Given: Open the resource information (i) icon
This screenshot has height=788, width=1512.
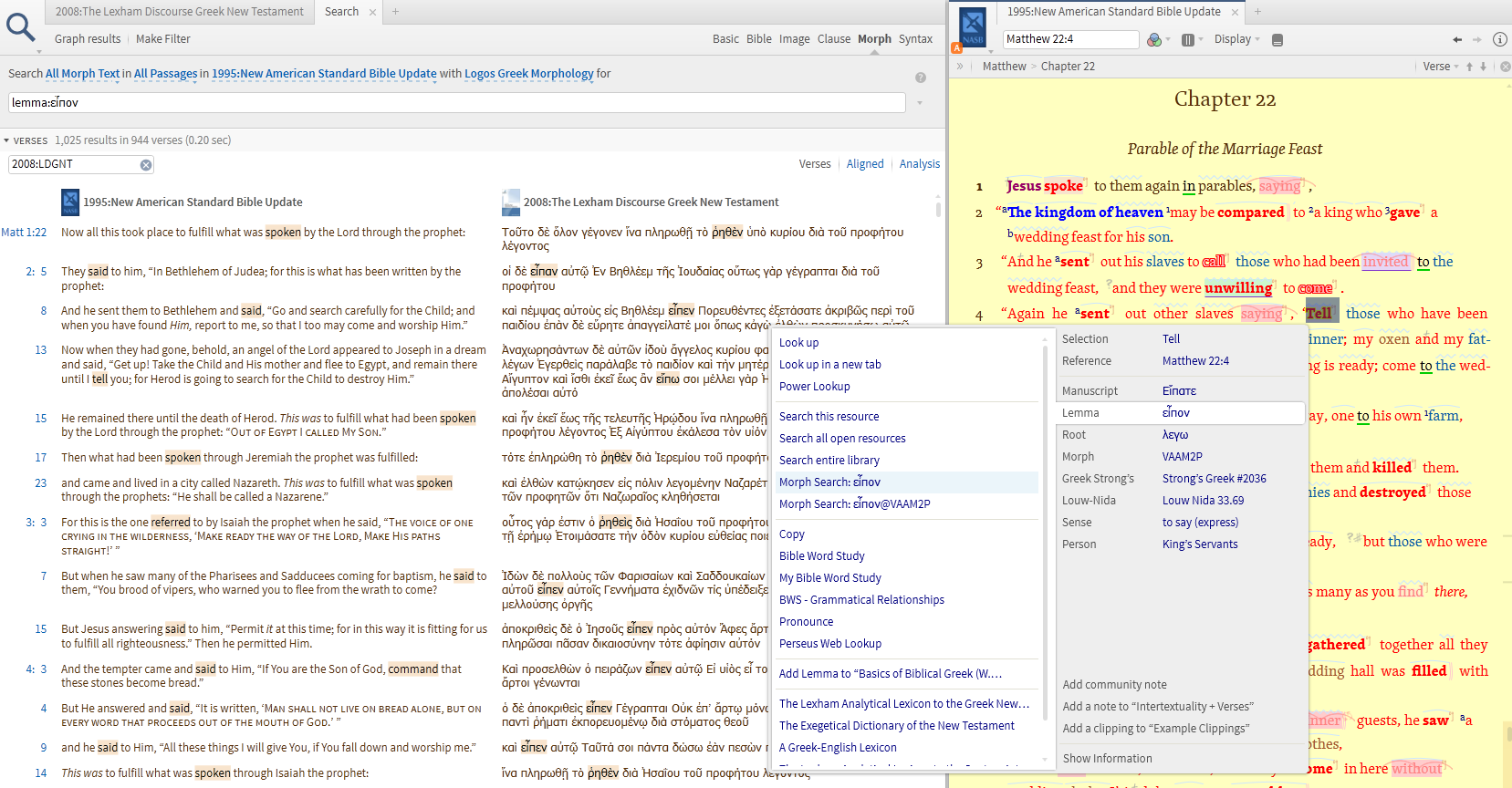Looking at the screenshot, I should coord(1499,39).
